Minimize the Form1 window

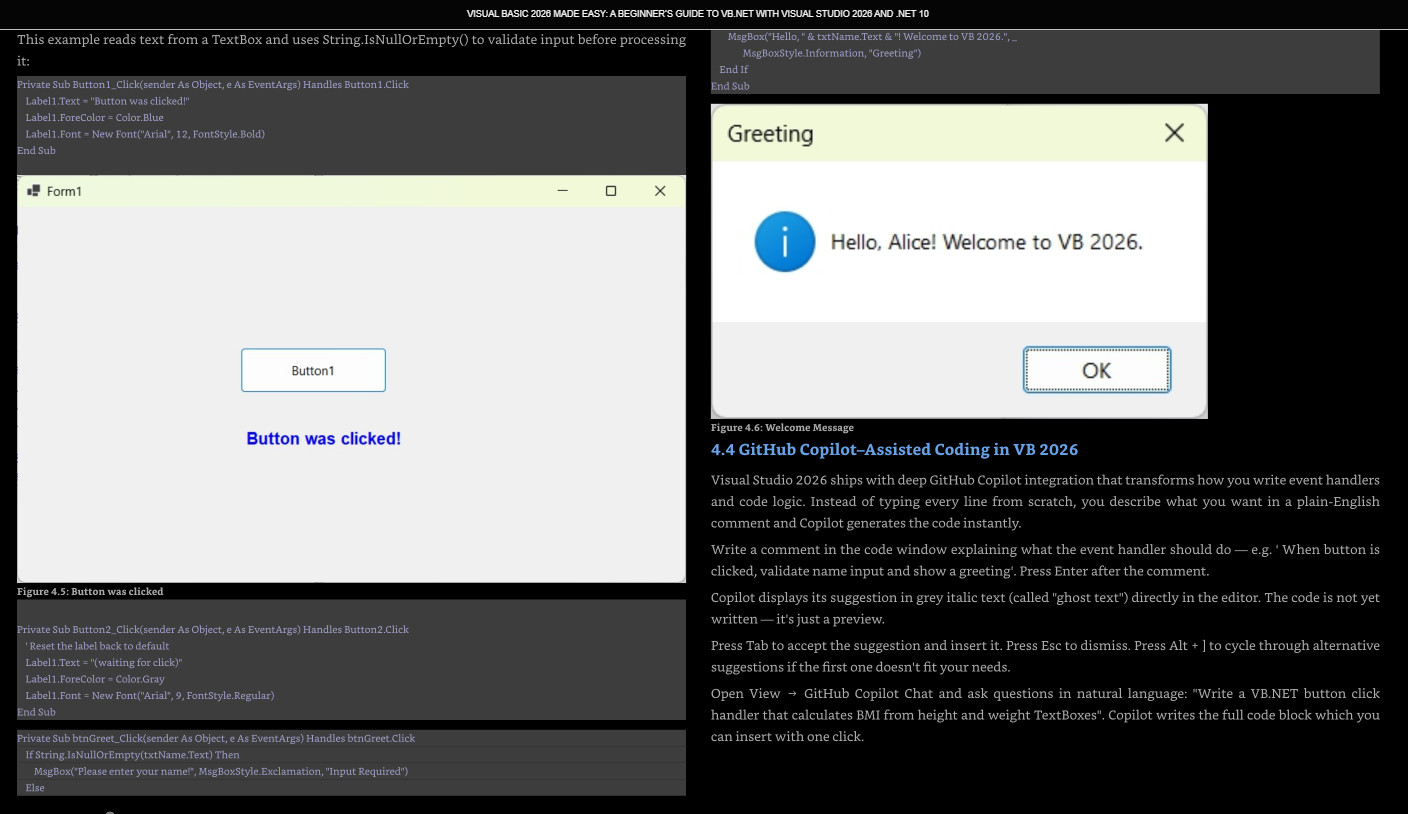[x=563, y=190]
